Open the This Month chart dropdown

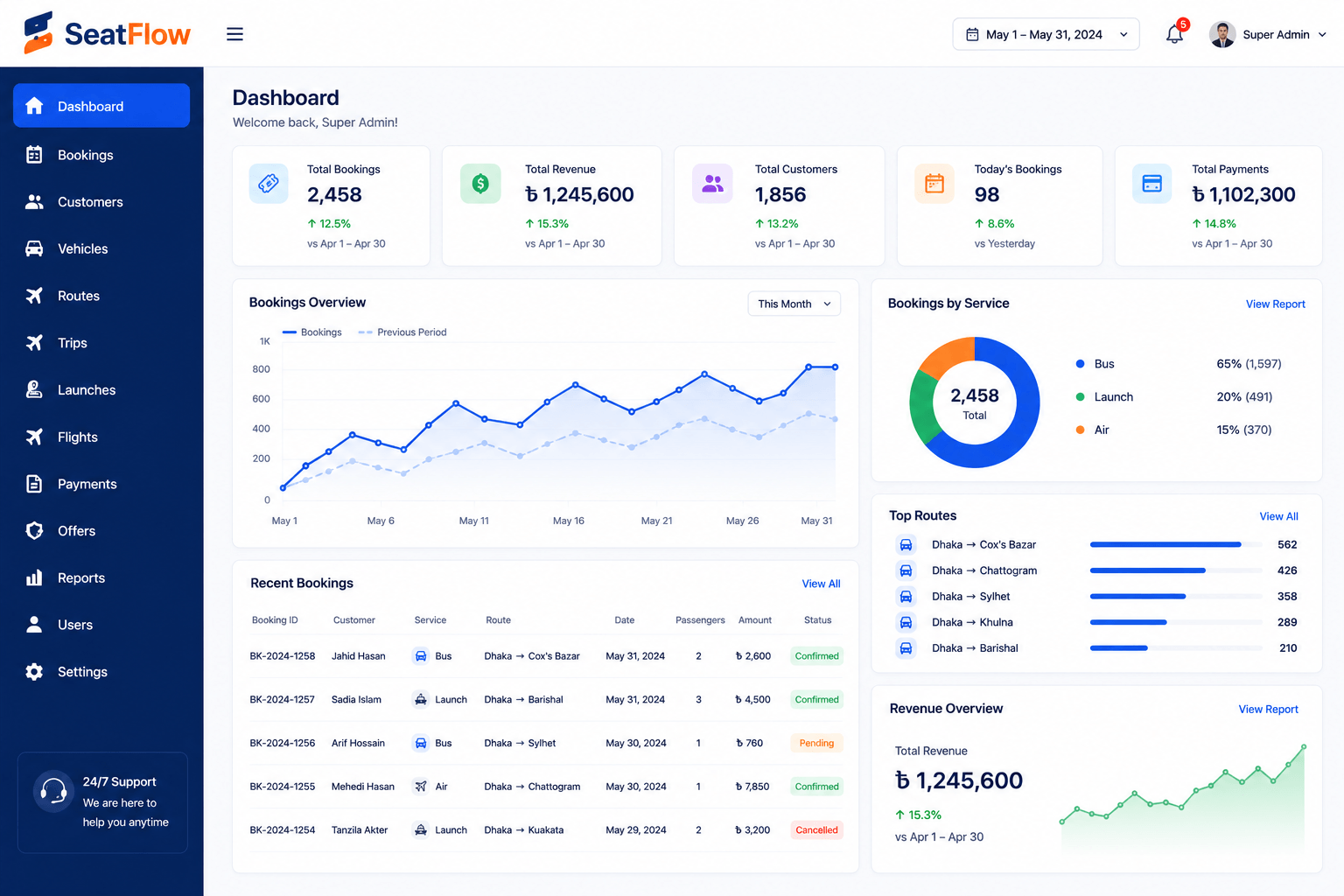pos(794,304)
